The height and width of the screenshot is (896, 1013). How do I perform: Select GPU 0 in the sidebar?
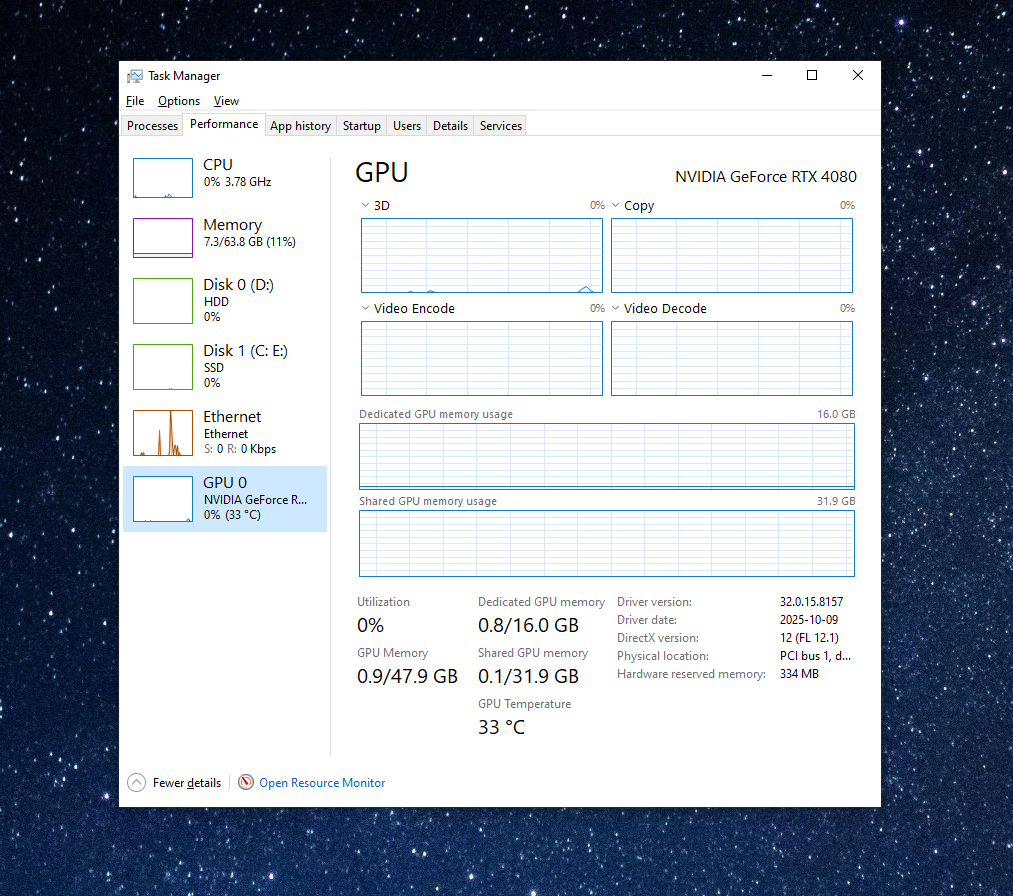(x=225, y=498)
